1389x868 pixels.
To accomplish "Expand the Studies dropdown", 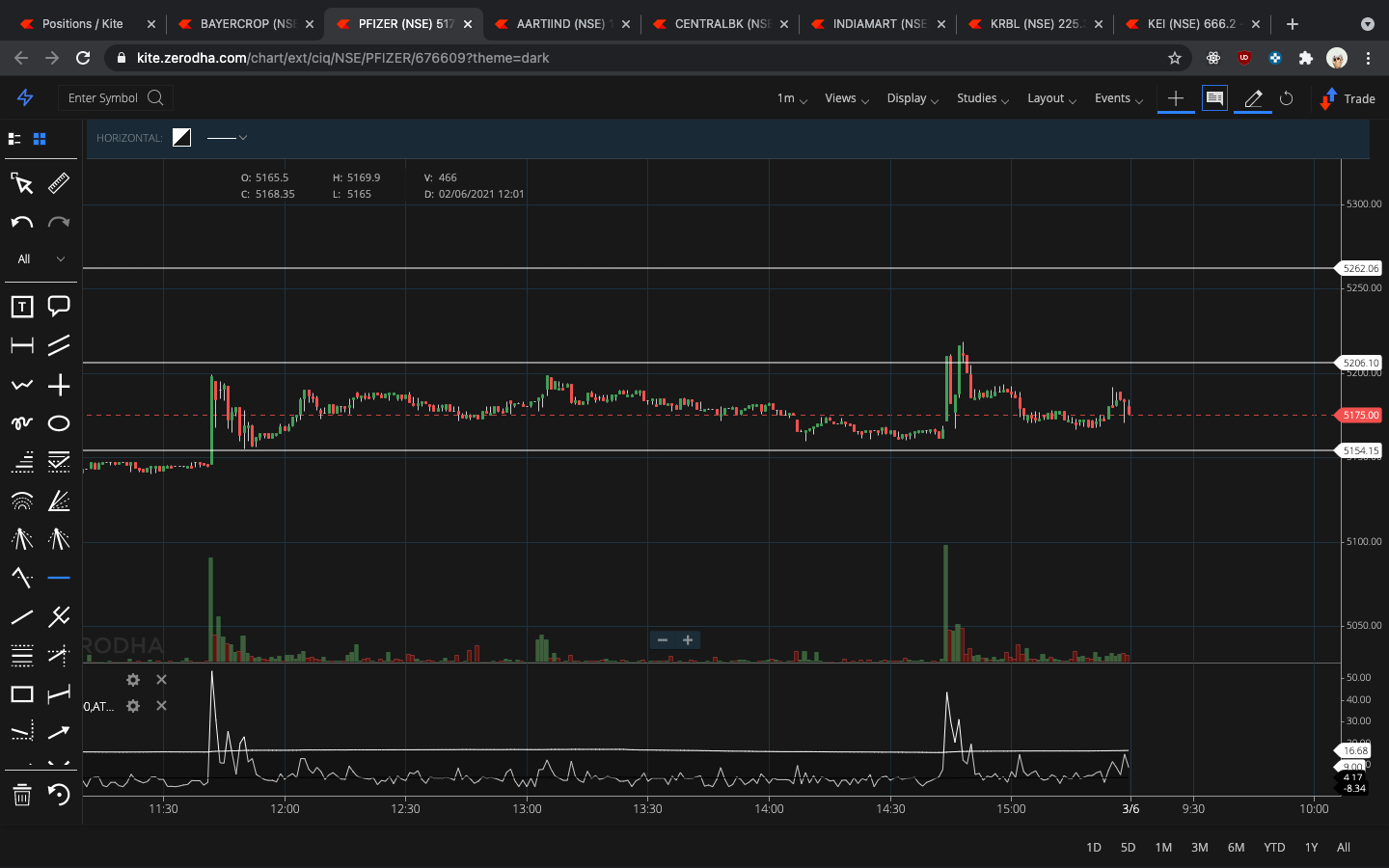I will (981, 98).
